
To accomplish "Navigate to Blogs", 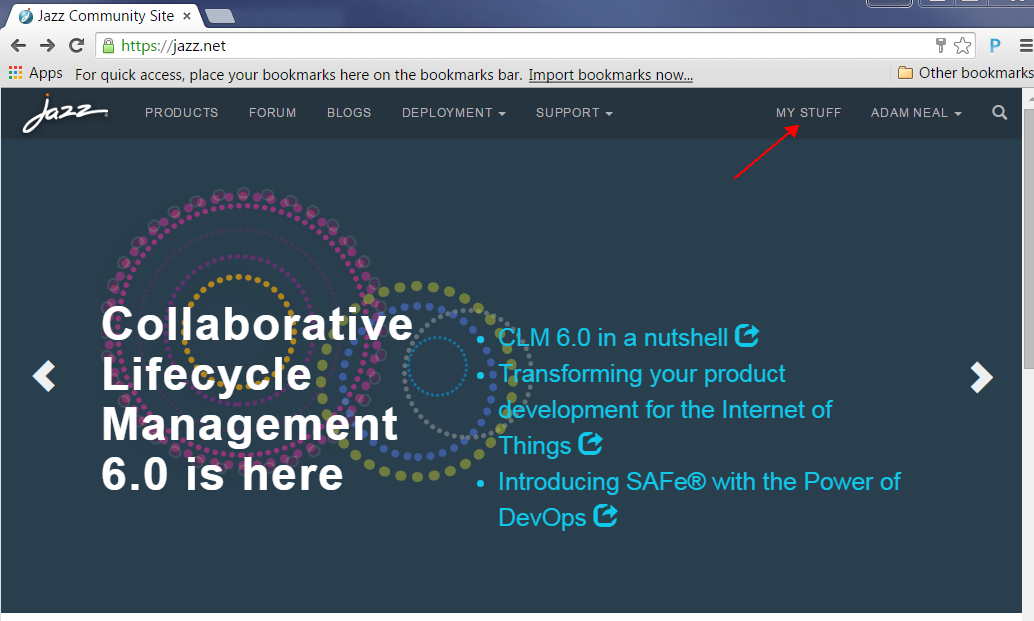I will (x=349, y=113).
